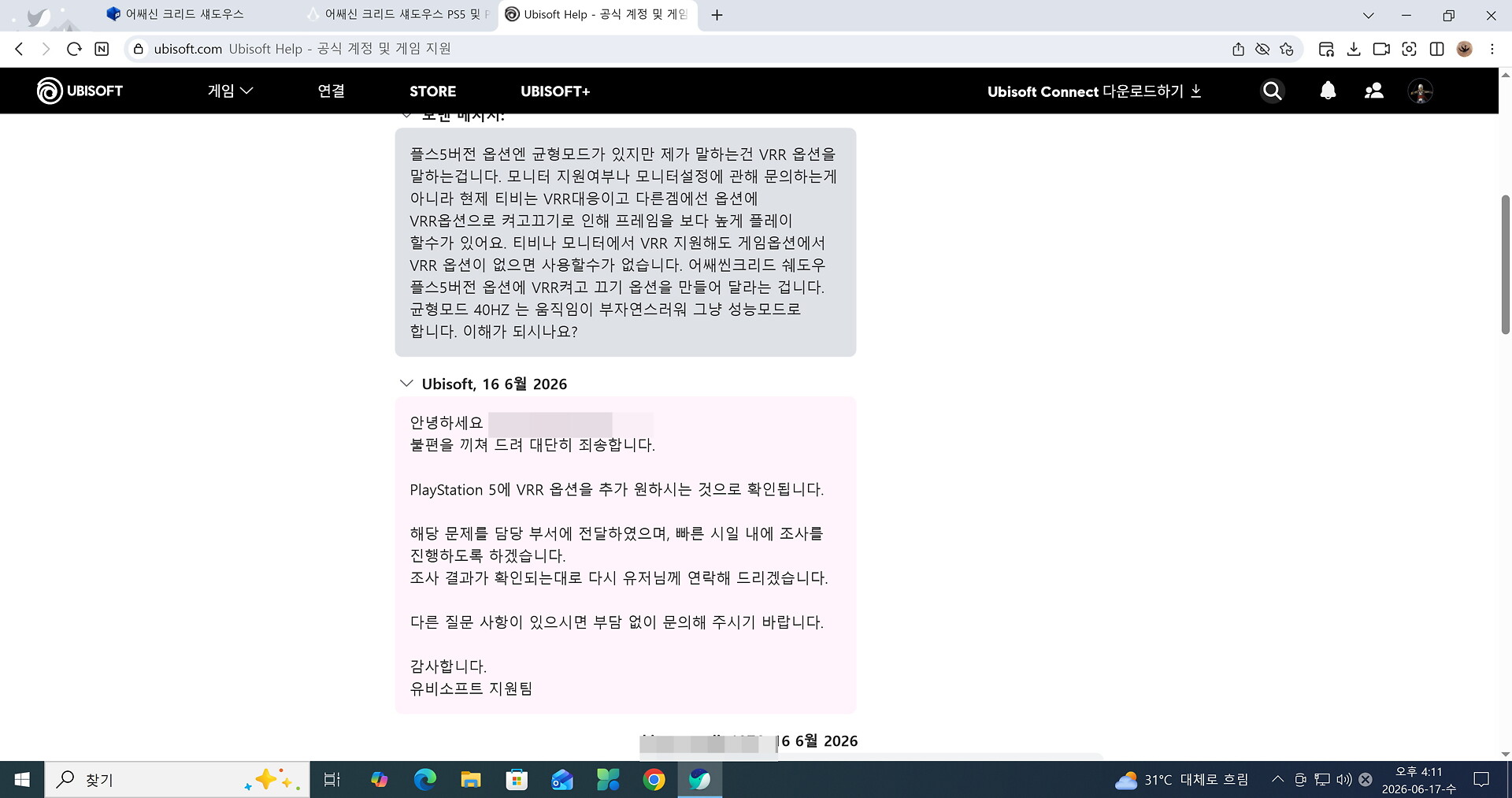Open Ubisoft notifications bell
Viewport: 1512px width, 798px height.
coord(1328,91)
